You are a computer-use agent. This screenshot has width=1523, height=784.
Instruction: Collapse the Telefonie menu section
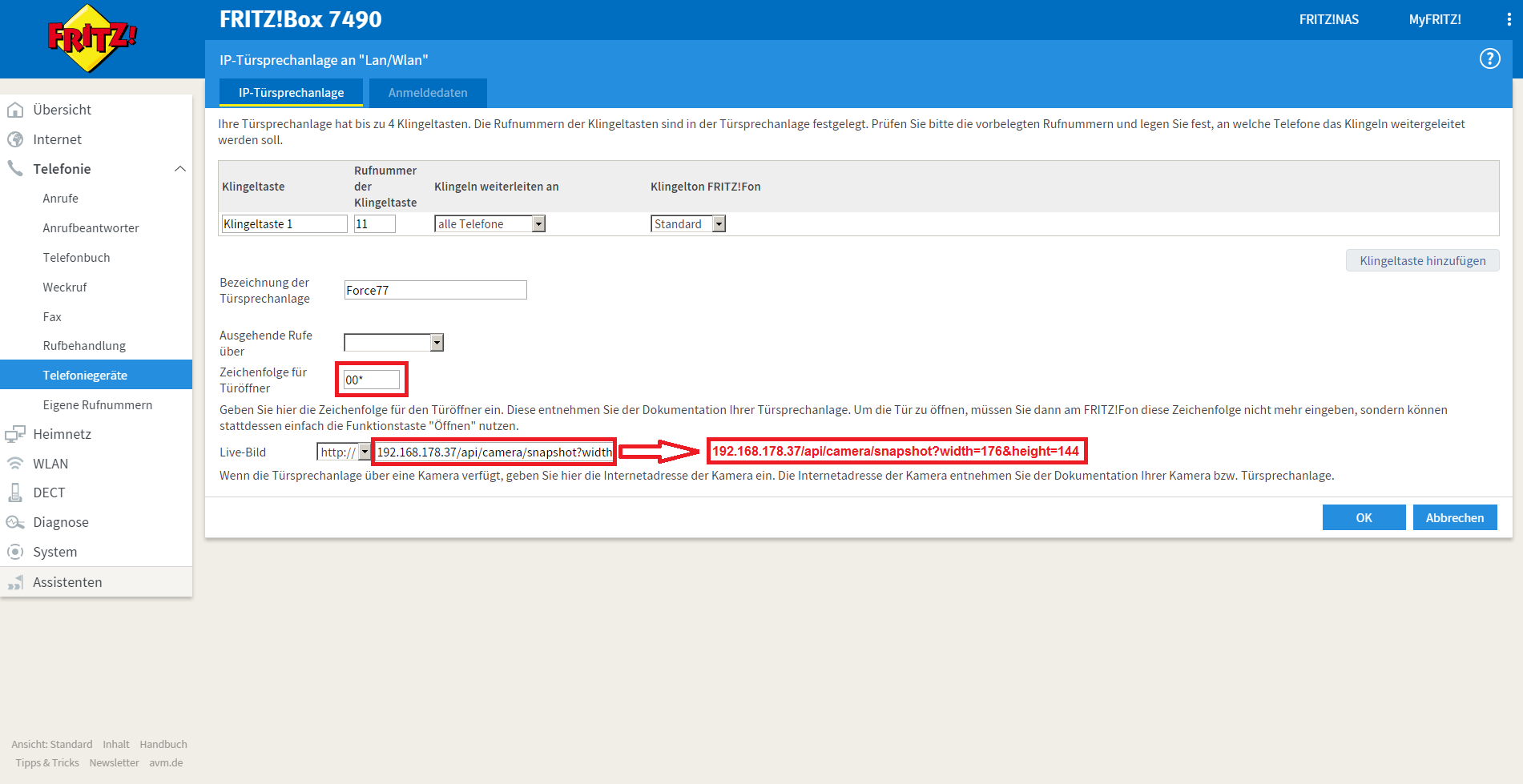point(180,169)
